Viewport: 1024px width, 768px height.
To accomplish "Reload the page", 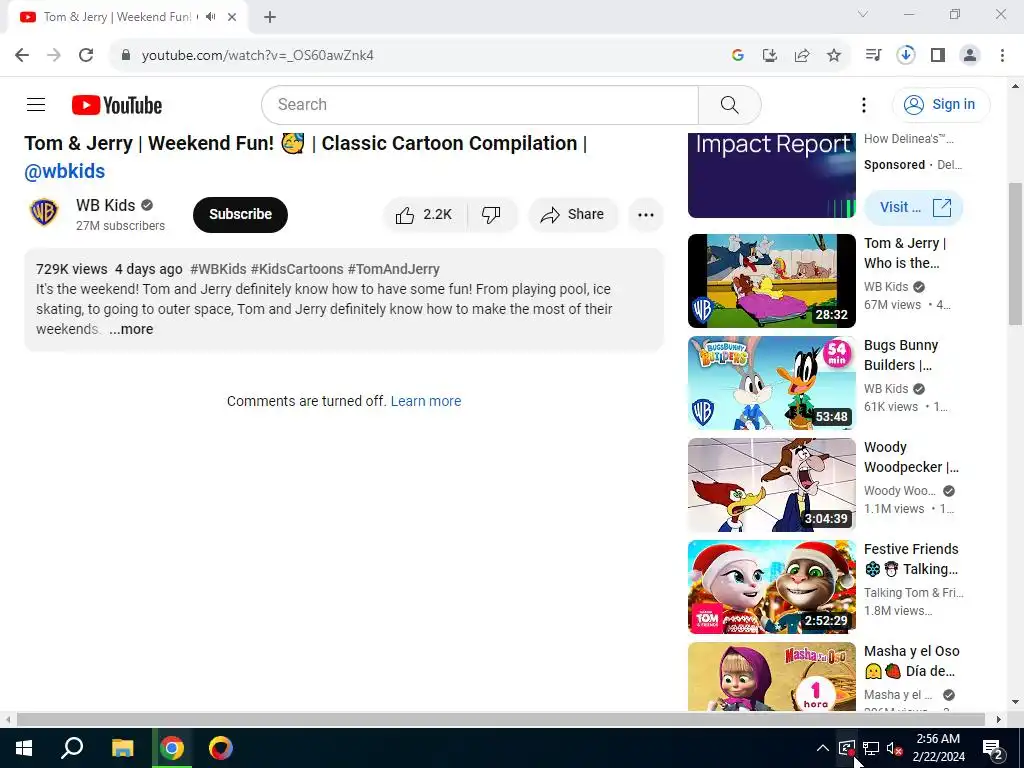I will pyautogui.click(x=86, y=55).
